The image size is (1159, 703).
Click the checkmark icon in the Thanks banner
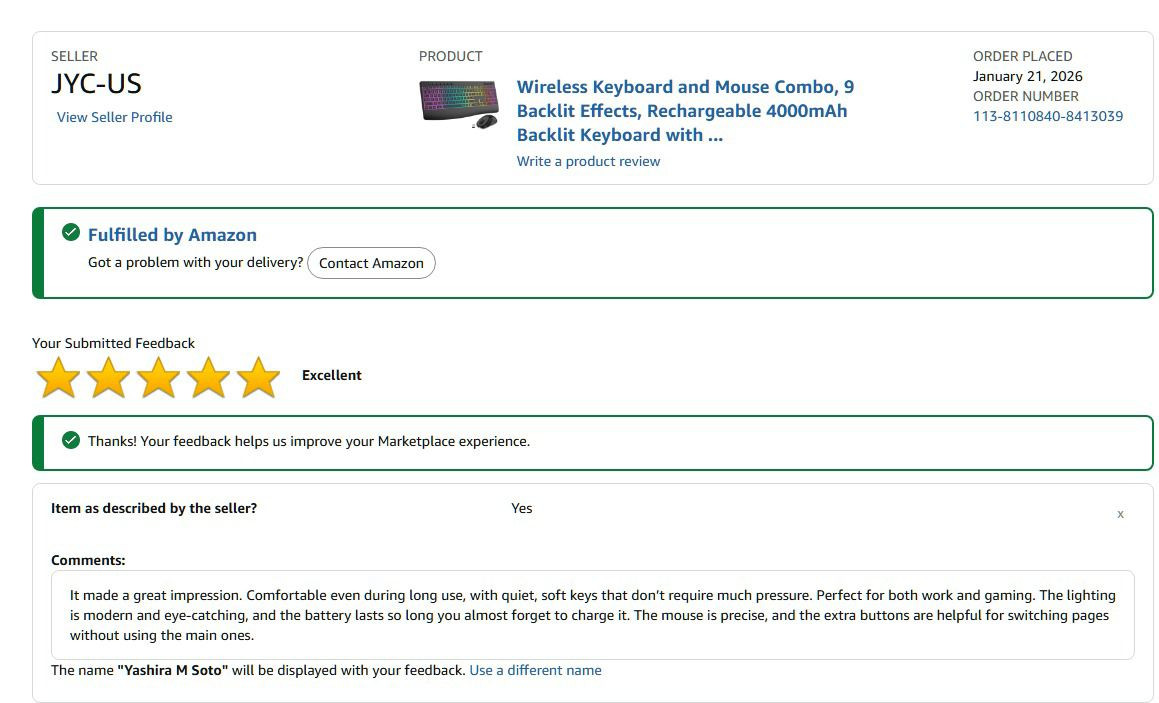click(71, 441)
